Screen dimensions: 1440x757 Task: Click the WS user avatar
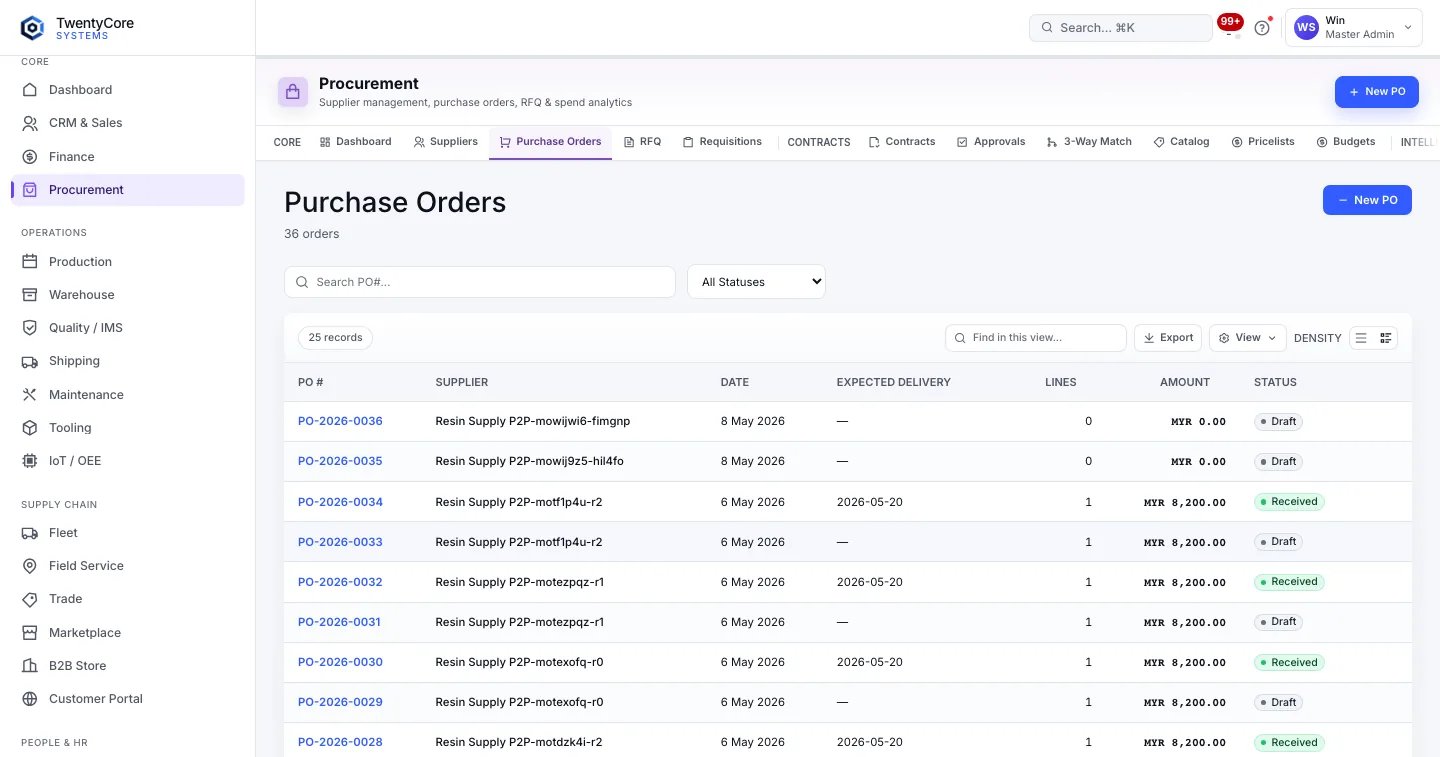click(1306, 28)
